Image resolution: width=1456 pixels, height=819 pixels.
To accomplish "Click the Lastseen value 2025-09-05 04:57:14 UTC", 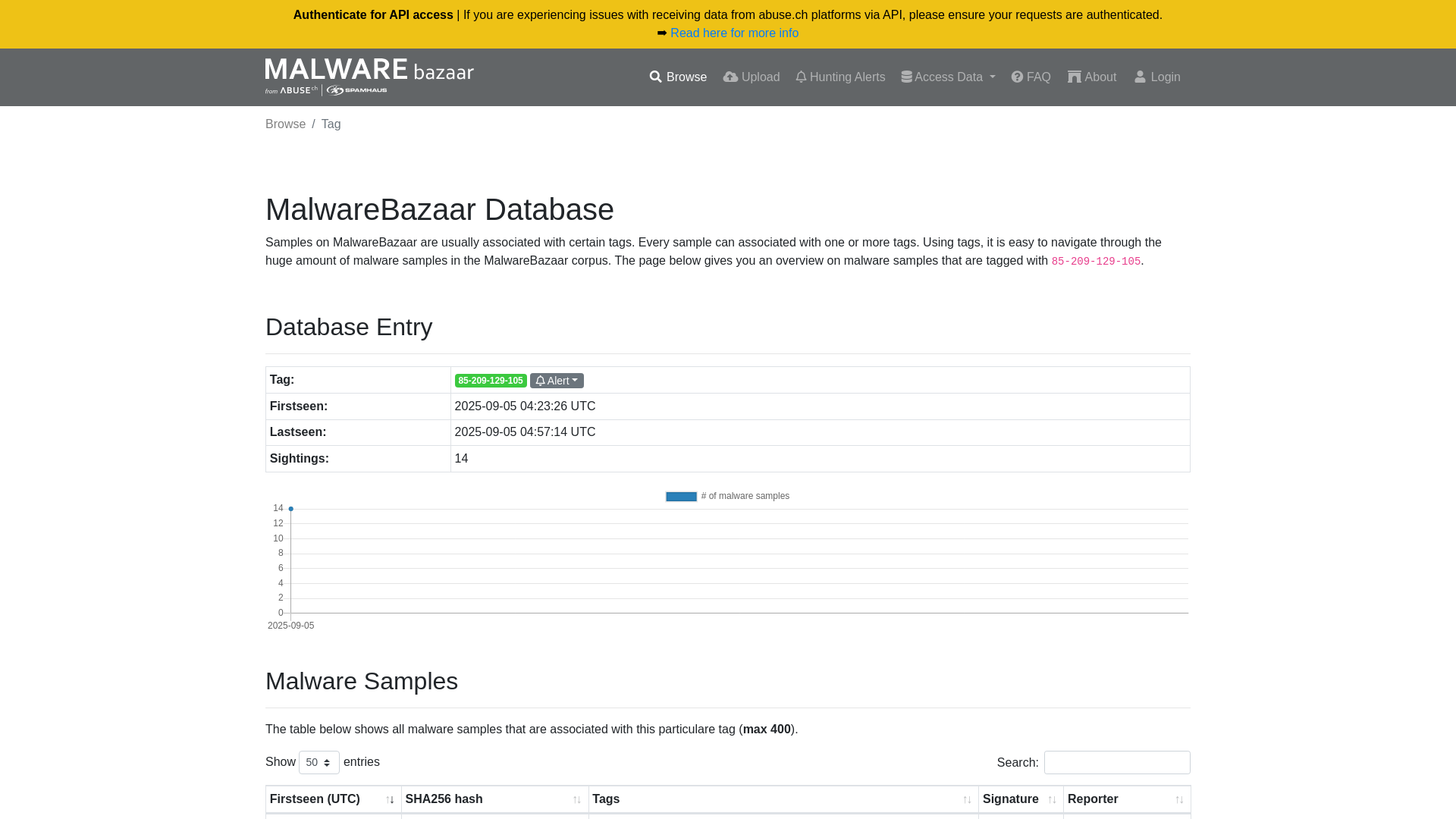I will click(525, 432).
